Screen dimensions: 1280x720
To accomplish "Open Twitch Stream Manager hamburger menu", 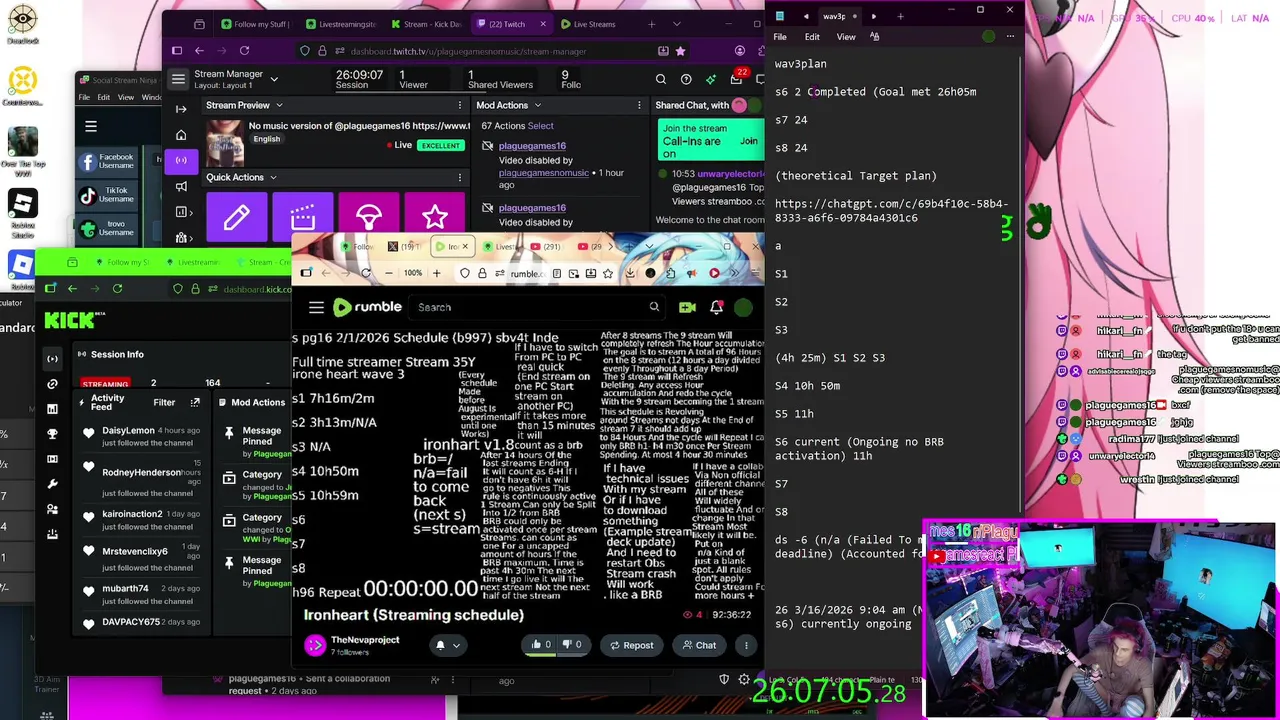I will [178, 79].
